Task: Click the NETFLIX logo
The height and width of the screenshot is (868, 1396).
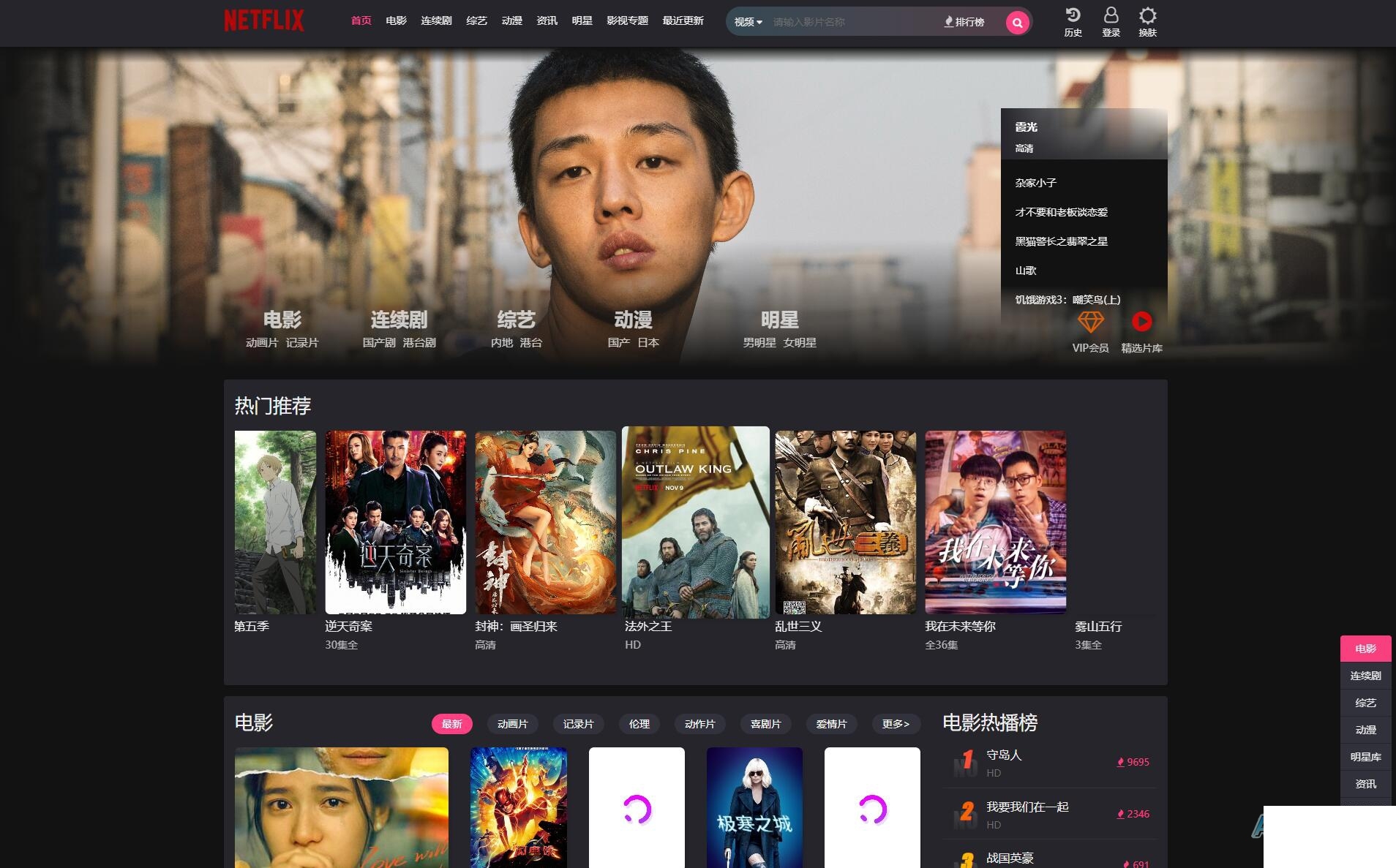Action: (x=263, y=20)
